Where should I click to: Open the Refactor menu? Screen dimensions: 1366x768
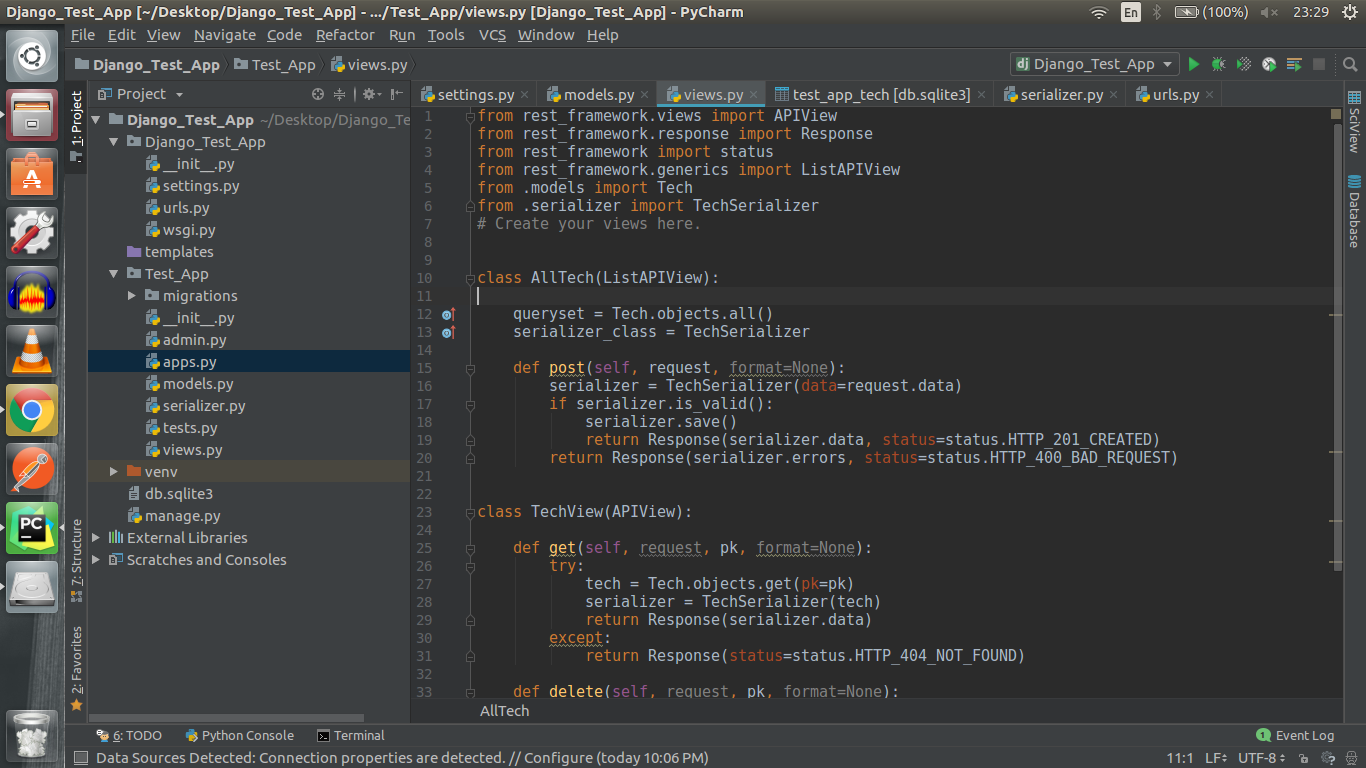tap(345, 35)
